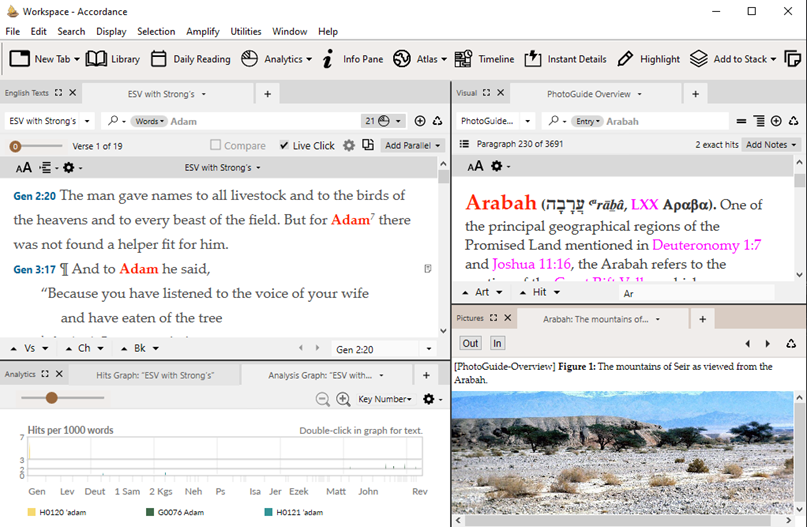Expand the Add Parallel dropdown

[x=413, y=146]
